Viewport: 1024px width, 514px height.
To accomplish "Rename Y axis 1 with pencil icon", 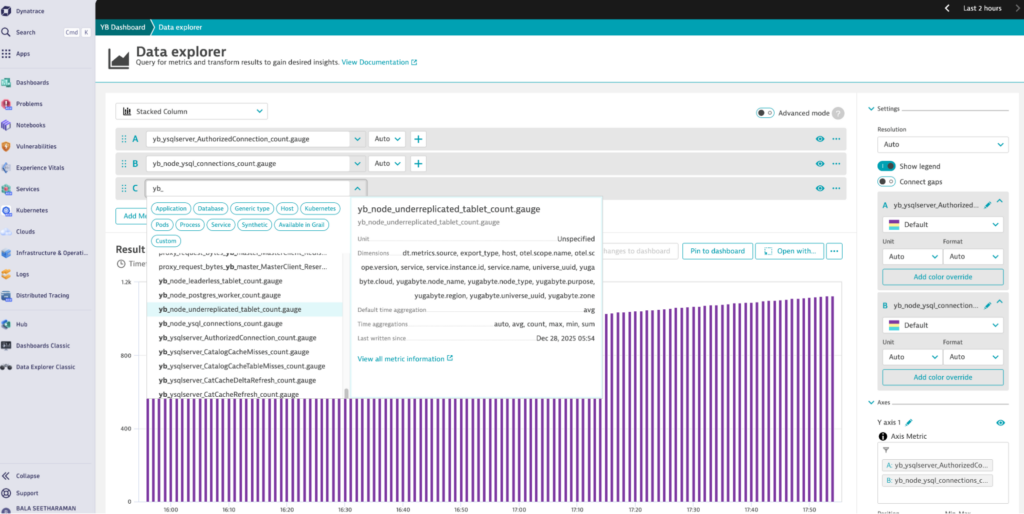I will (908, 423).
